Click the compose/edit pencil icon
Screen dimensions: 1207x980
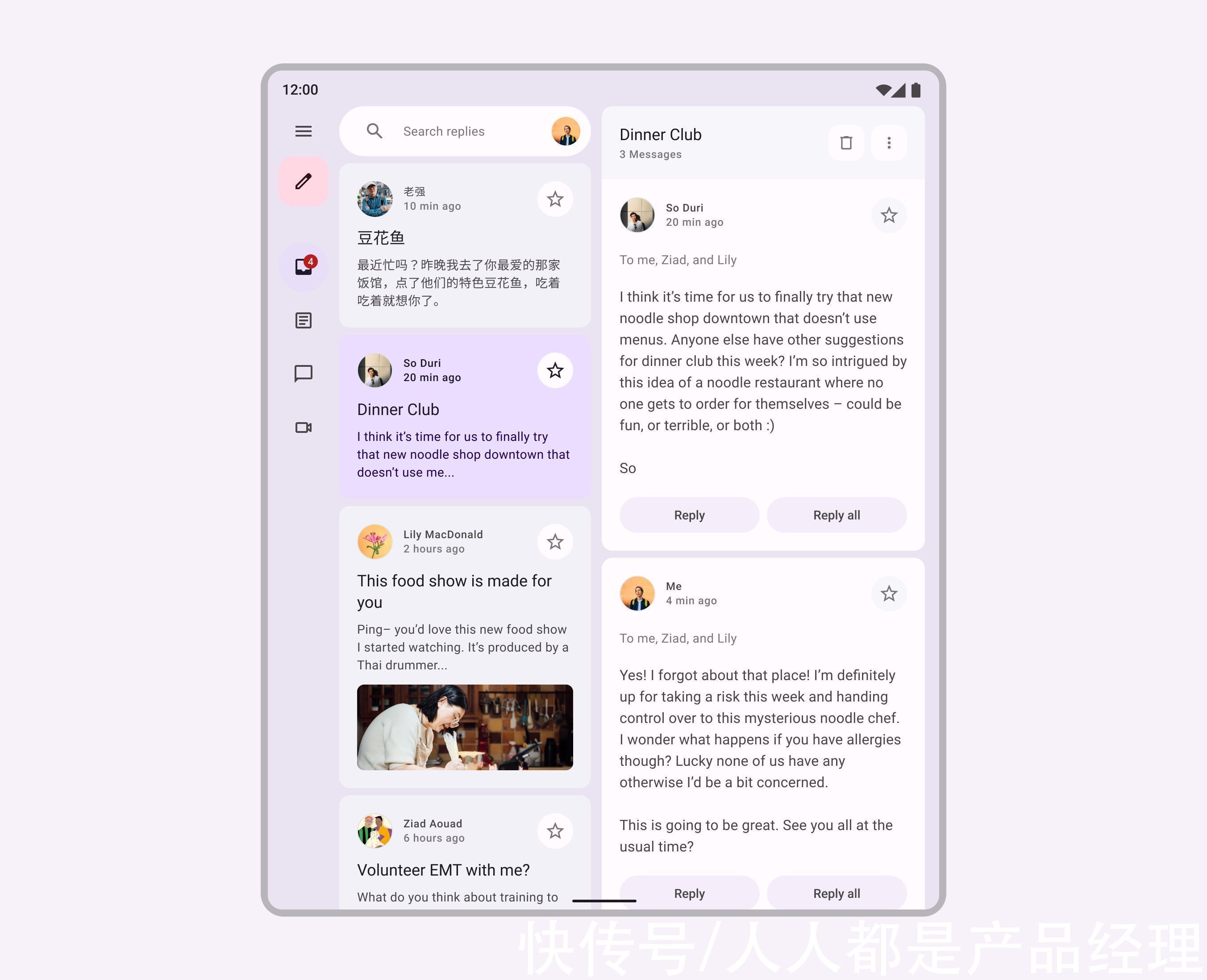coord(303,181)
